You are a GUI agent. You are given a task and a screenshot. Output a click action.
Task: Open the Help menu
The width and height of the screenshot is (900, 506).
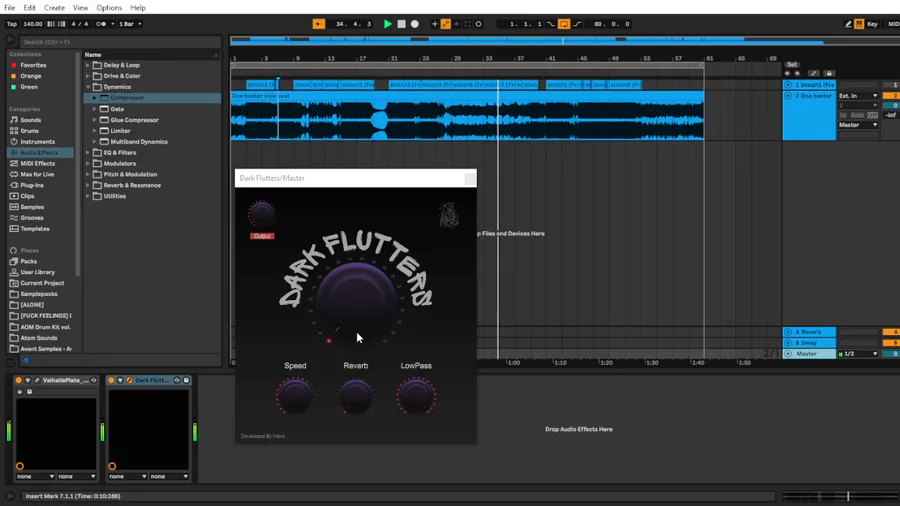click(x=138, y=7)
